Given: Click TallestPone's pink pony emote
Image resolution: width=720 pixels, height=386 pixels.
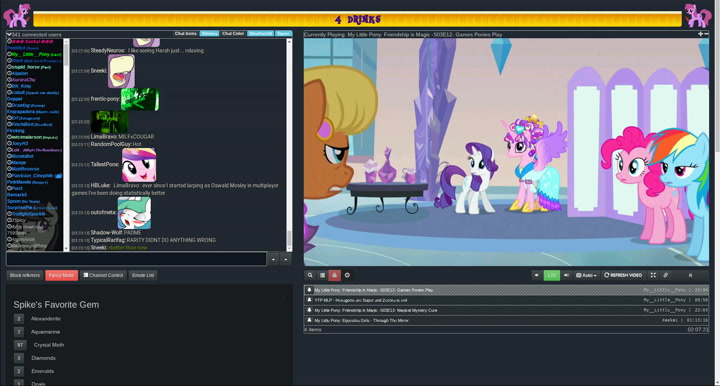Looking at the screenshot, I should [x=139, y=164].
